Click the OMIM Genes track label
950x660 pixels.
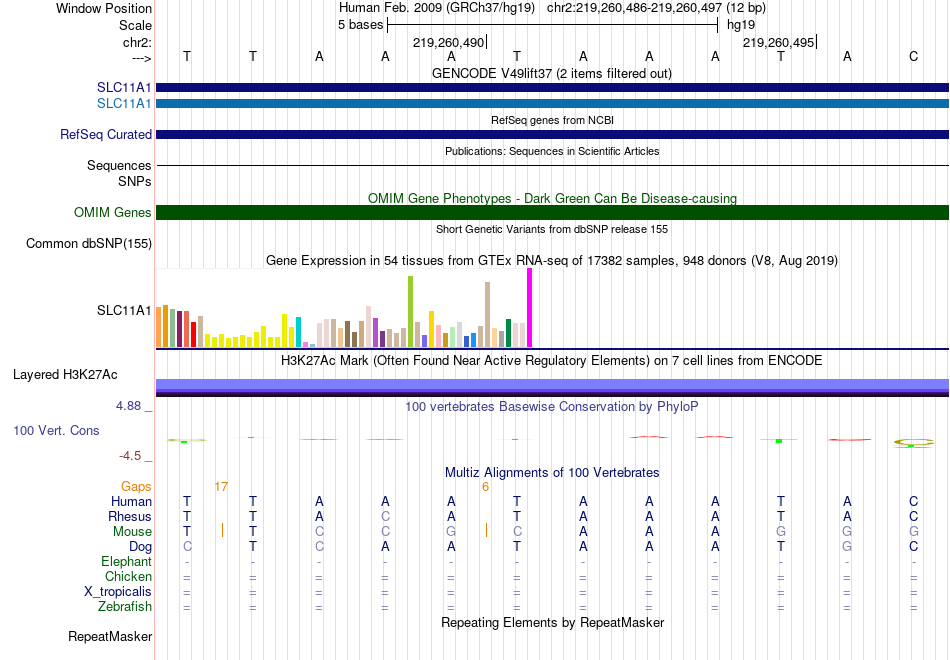click(112, 213)
